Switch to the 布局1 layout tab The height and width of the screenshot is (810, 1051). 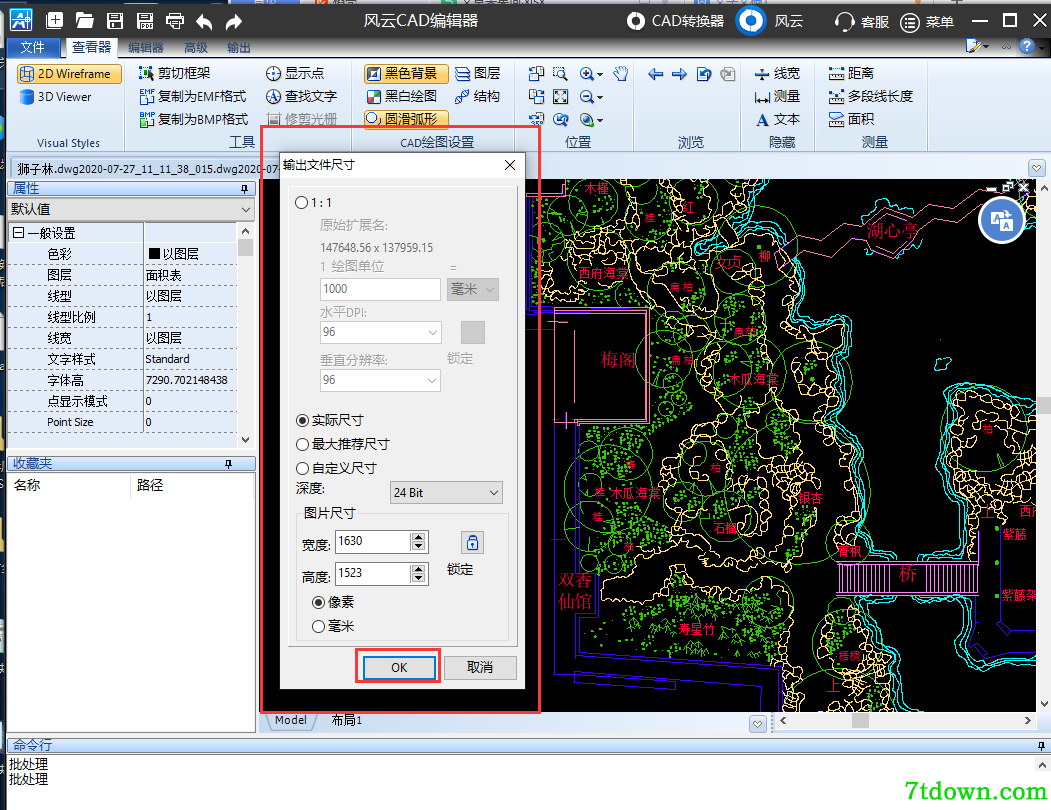pos(347,720)
